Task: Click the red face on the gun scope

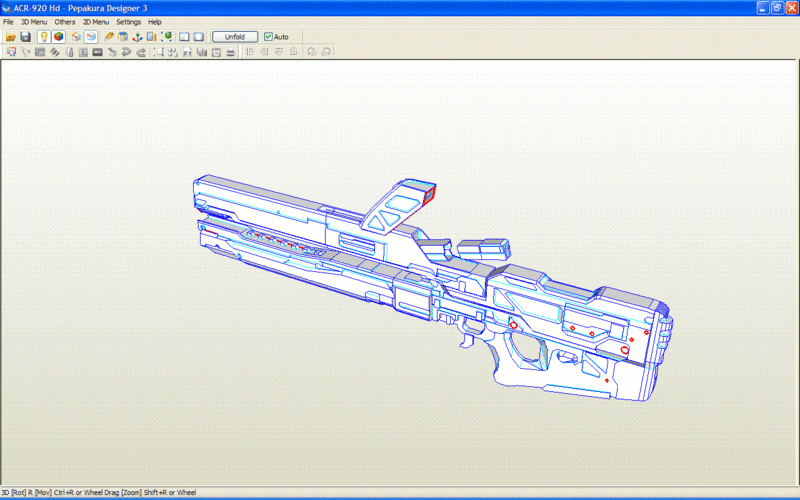Action: [428, 195]
